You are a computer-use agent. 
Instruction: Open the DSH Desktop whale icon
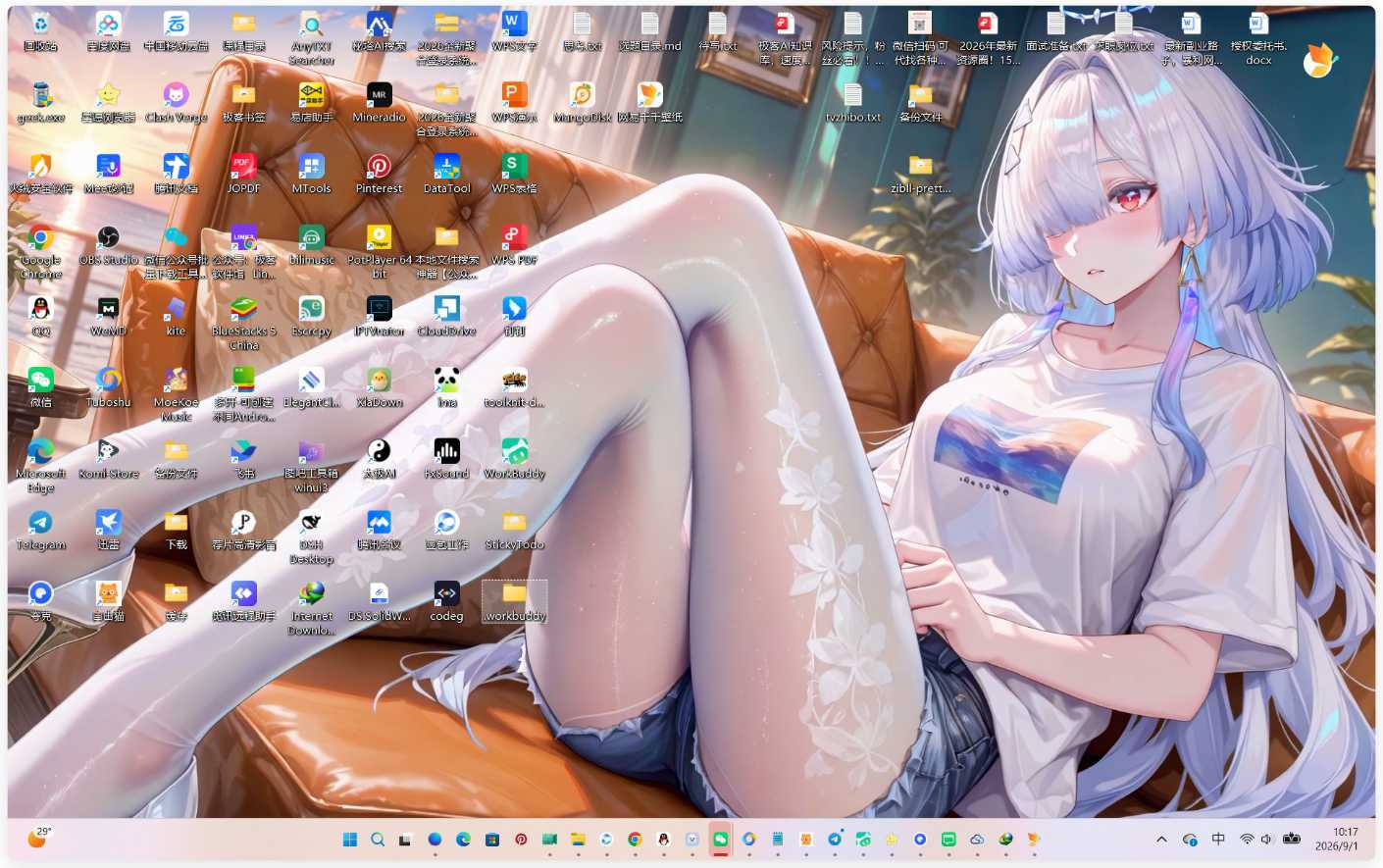[311, 537]
